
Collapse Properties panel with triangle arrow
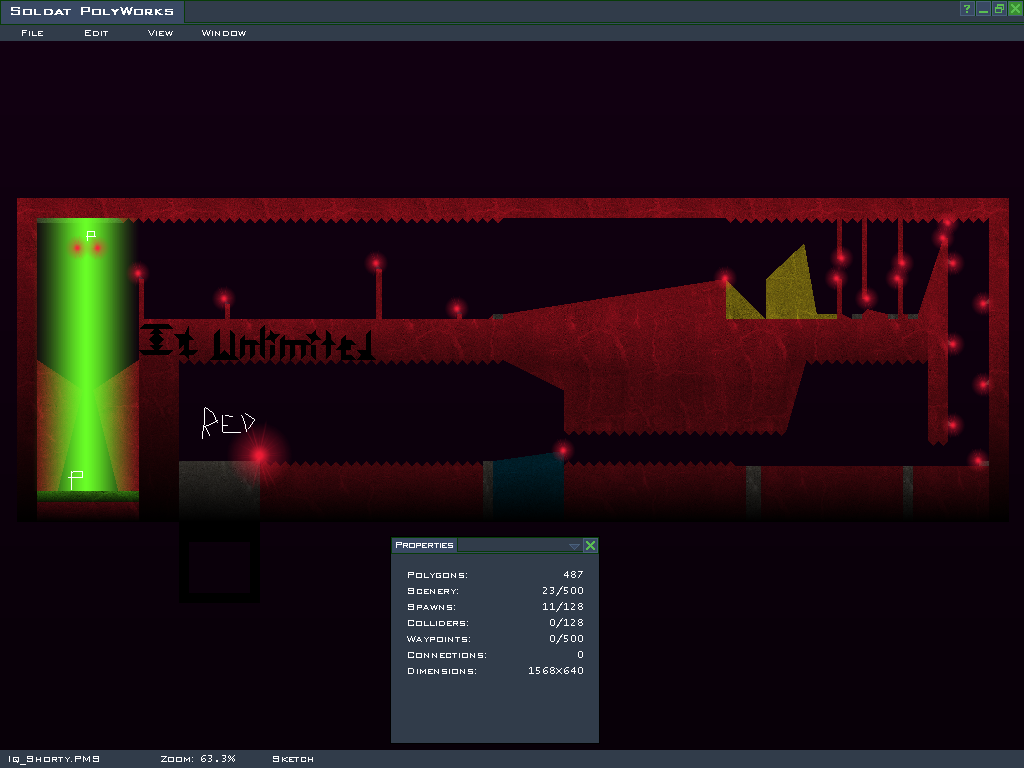click(574, 546)
